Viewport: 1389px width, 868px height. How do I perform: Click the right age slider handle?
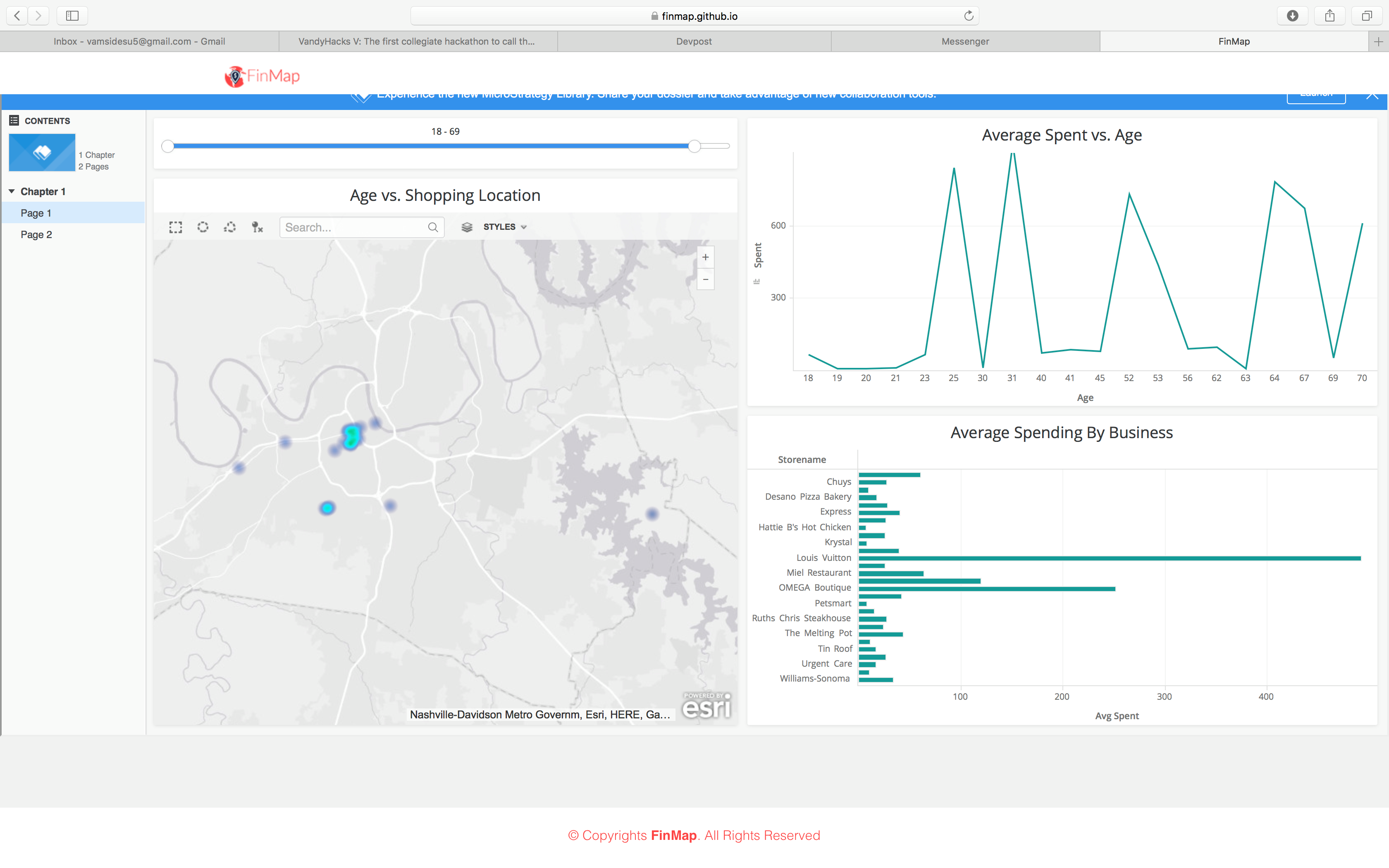point(694,146)
